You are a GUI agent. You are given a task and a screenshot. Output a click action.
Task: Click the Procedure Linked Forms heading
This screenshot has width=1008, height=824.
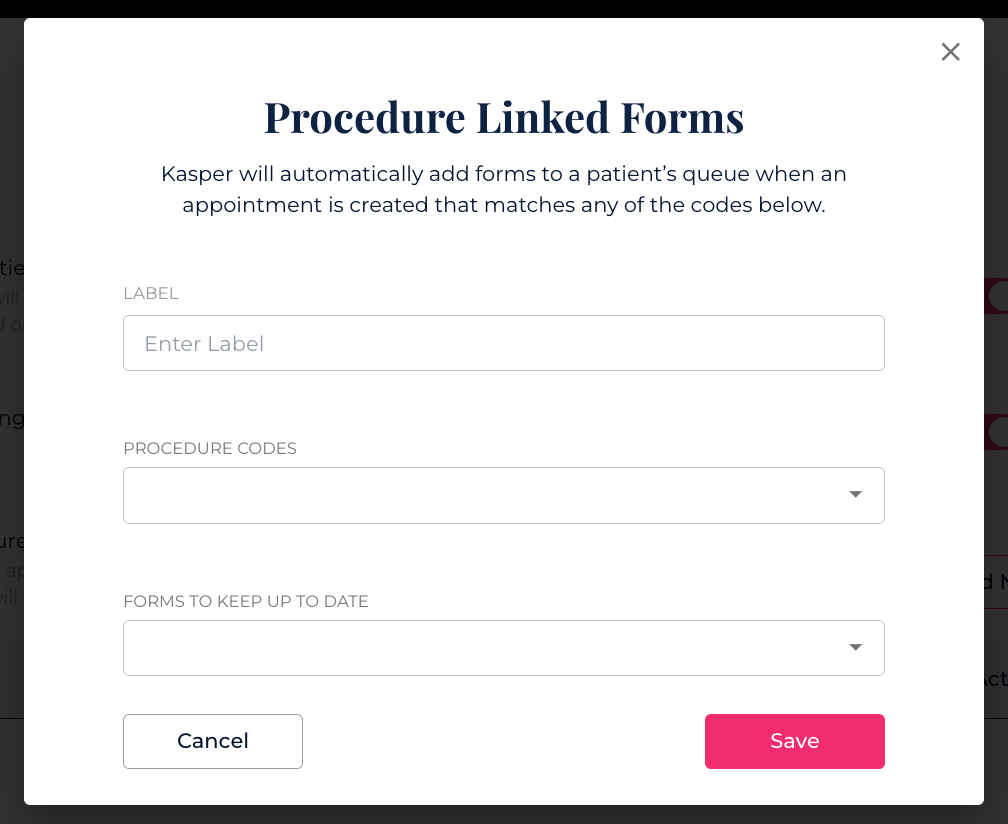coord(503,117)
